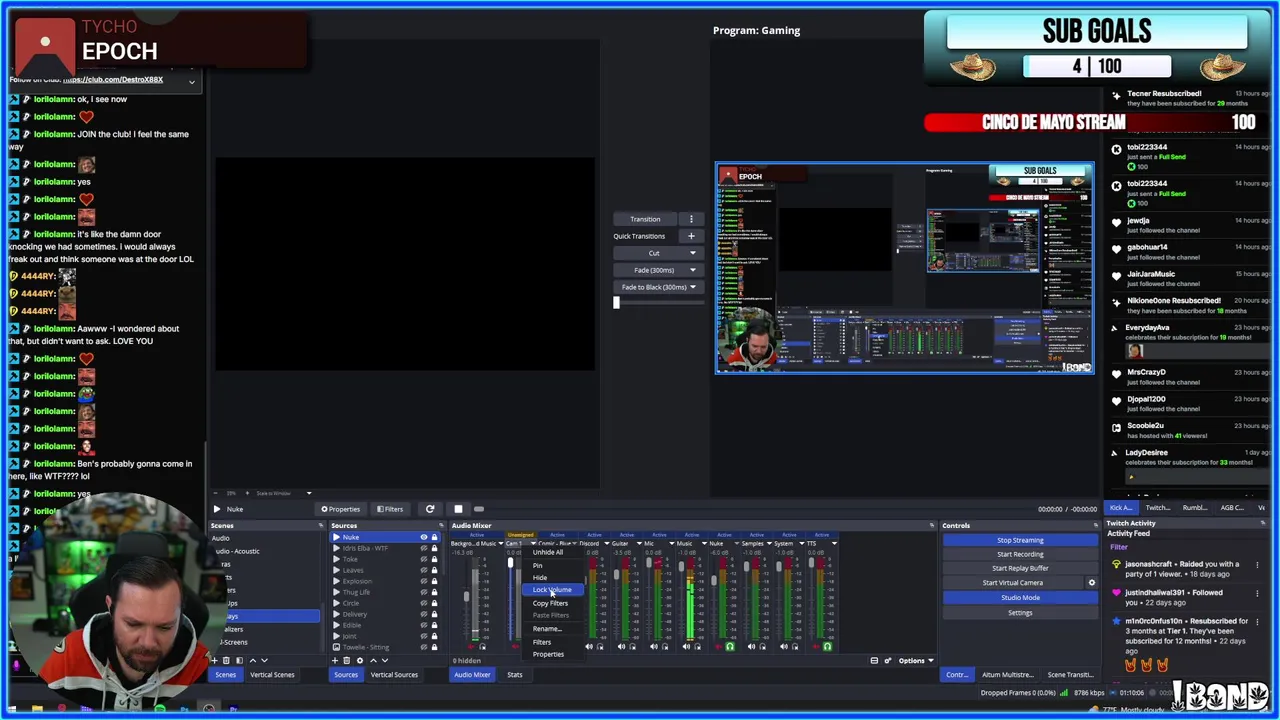Click the Transition button
Viewport: 1280px width, 720px height.
(645, 219)
